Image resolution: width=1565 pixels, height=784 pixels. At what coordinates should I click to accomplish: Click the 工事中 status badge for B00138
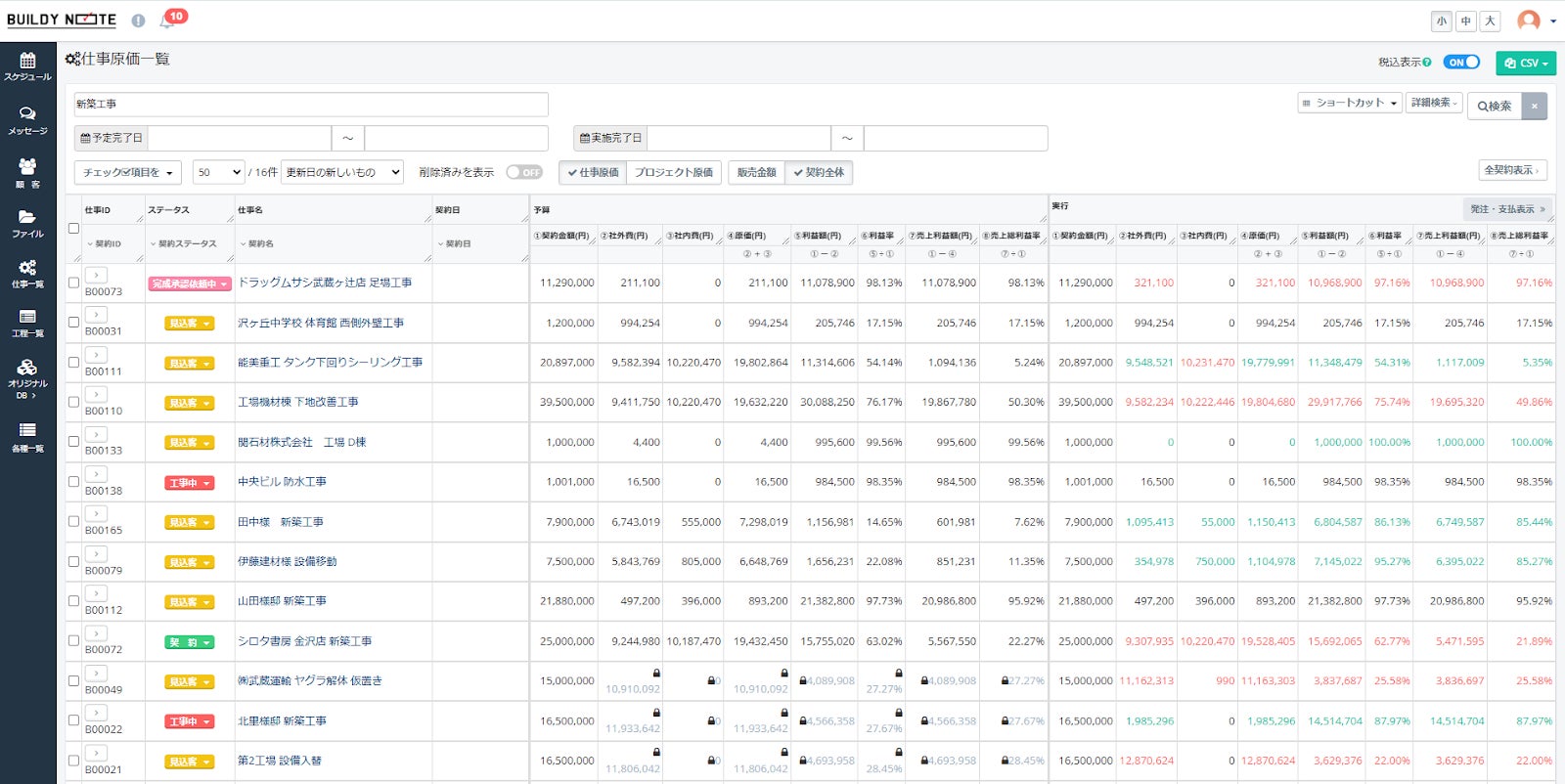tap(189, 483)
